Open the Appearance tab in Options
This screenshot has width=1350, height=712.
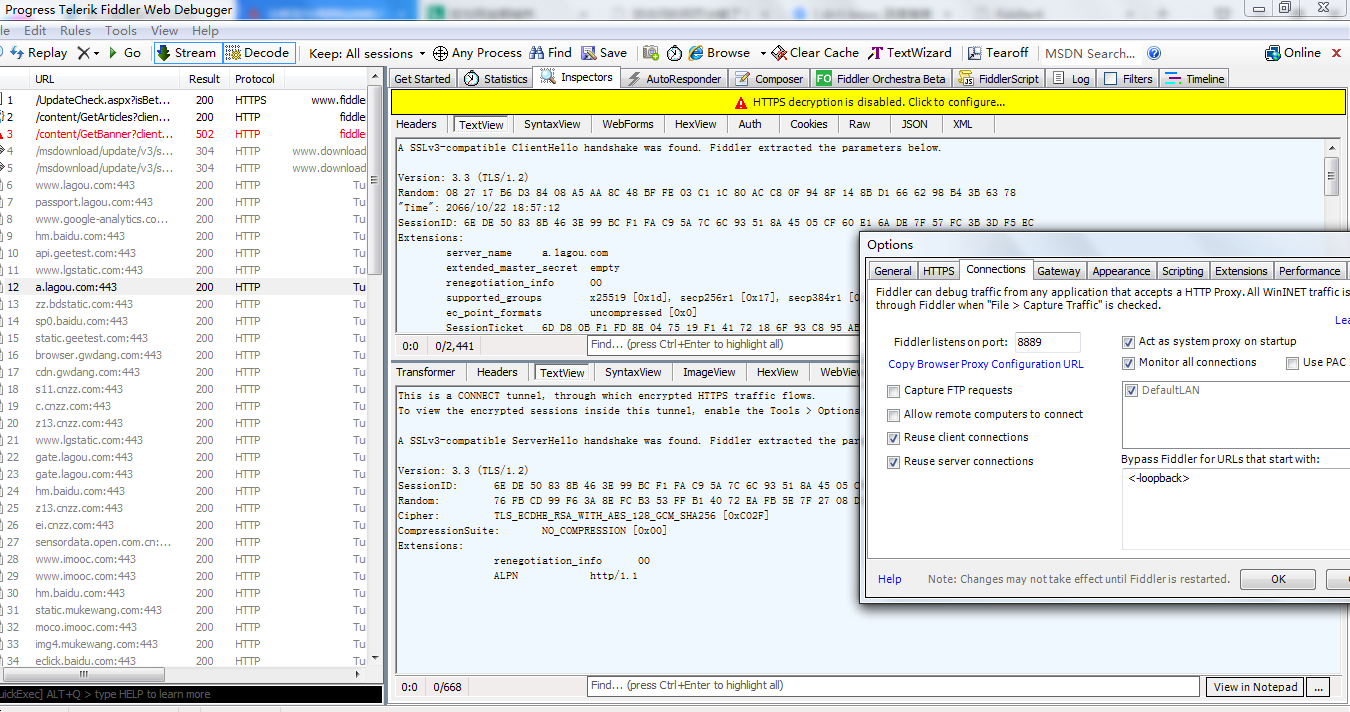1121,271
